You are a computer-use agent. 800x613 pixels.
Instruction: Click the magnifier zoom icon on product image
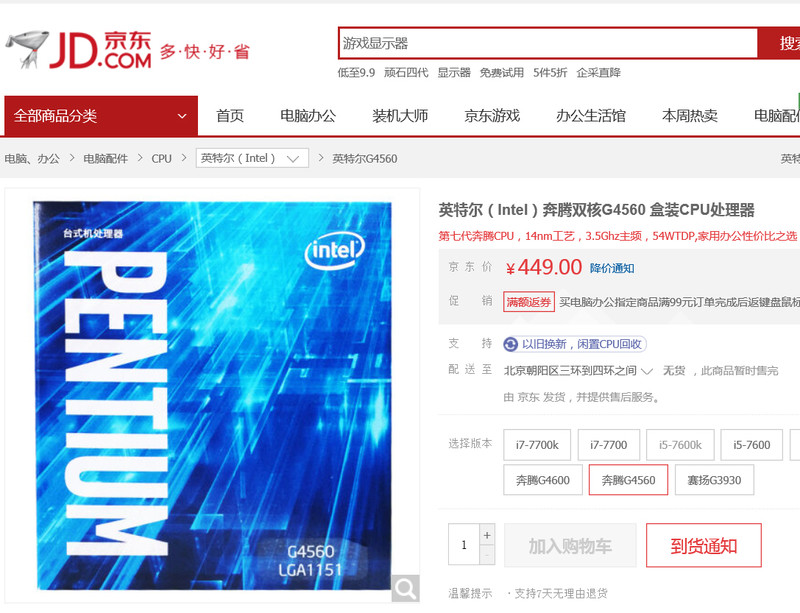click(406, 589)
